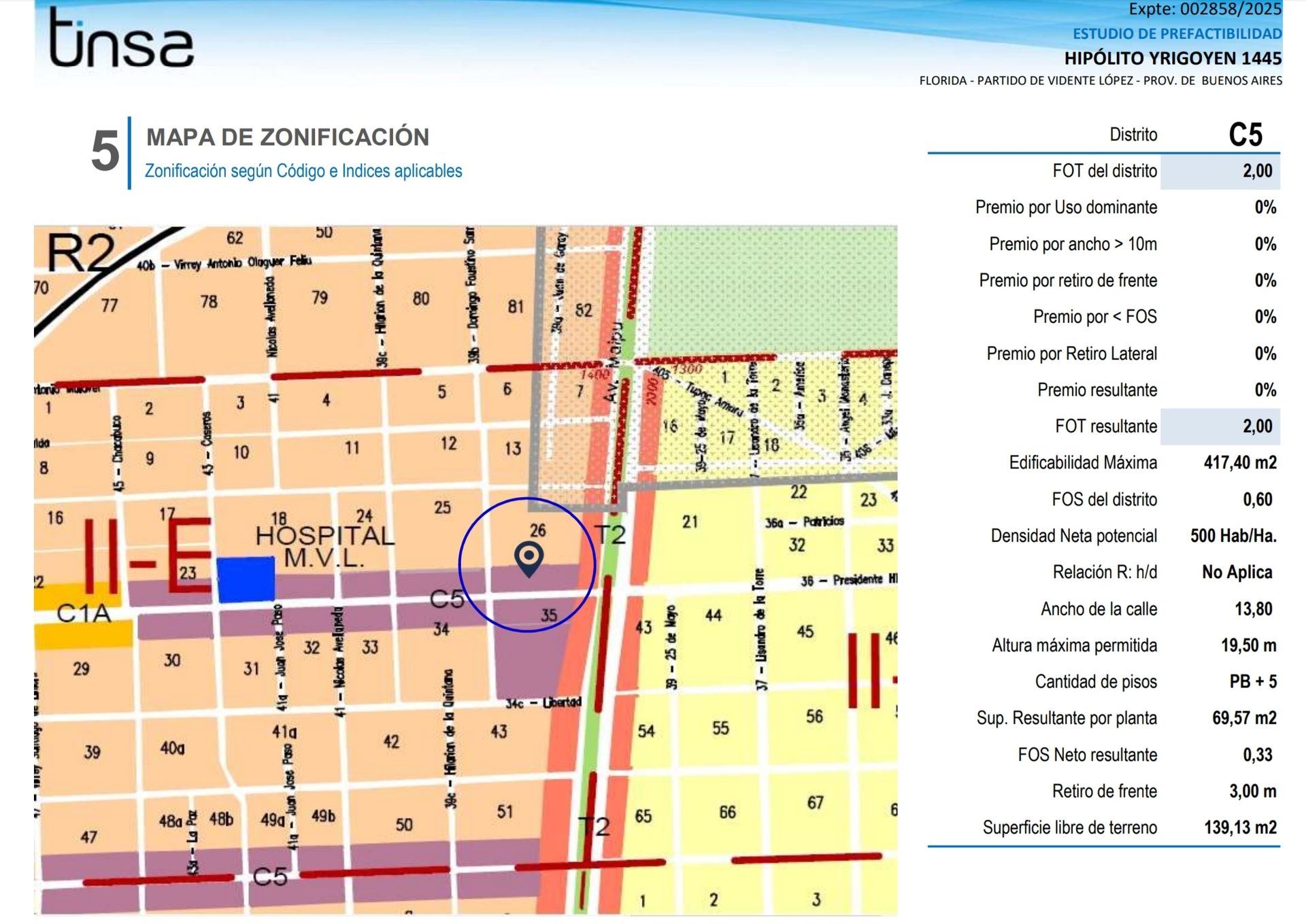Click the Altura máxima permitida value 19,50 m
This screenshot has width=1306, height=924.
coord(1248,645)
